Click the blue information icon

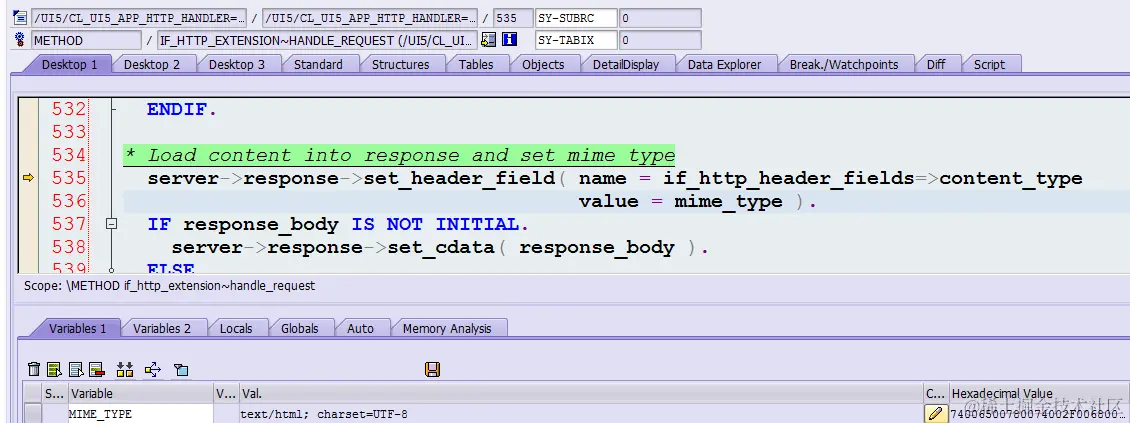coord(510,40)
